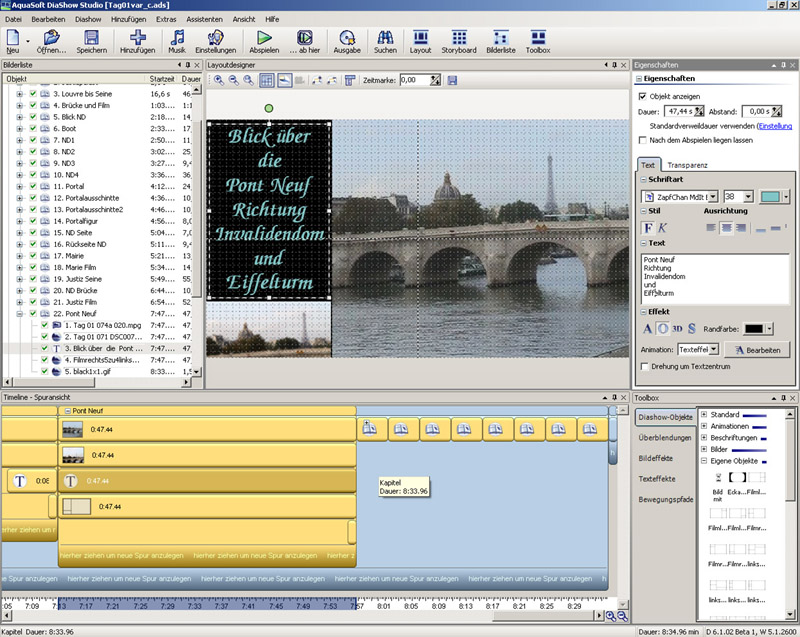
Task: Collapse the '22. Pont Neuf' tree node
Action: point(20,314)
